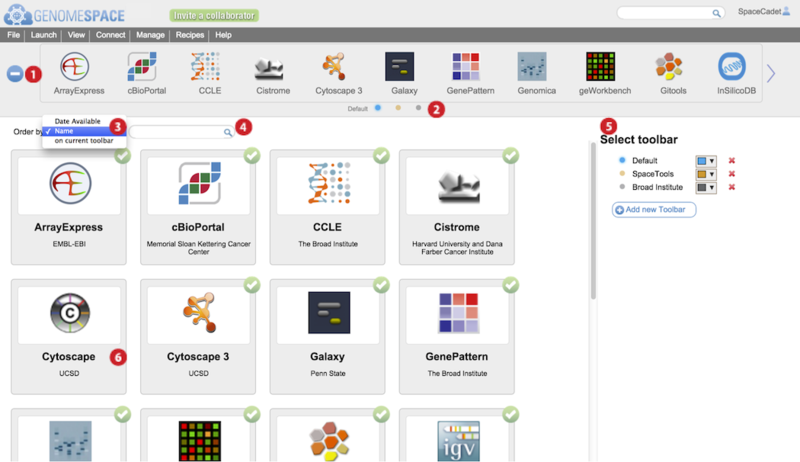Toggle the checkmark on GenePattern card
This screenshot has width=800, height=462.
click(511, 285)
